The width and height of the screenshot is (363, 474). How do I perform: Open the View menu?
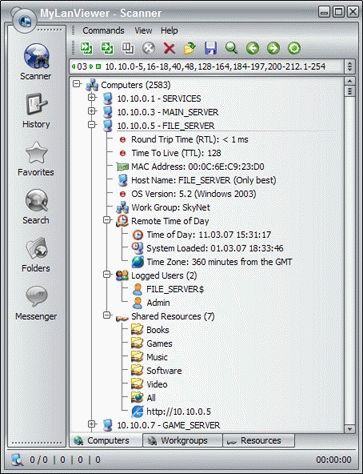point(143,31)
